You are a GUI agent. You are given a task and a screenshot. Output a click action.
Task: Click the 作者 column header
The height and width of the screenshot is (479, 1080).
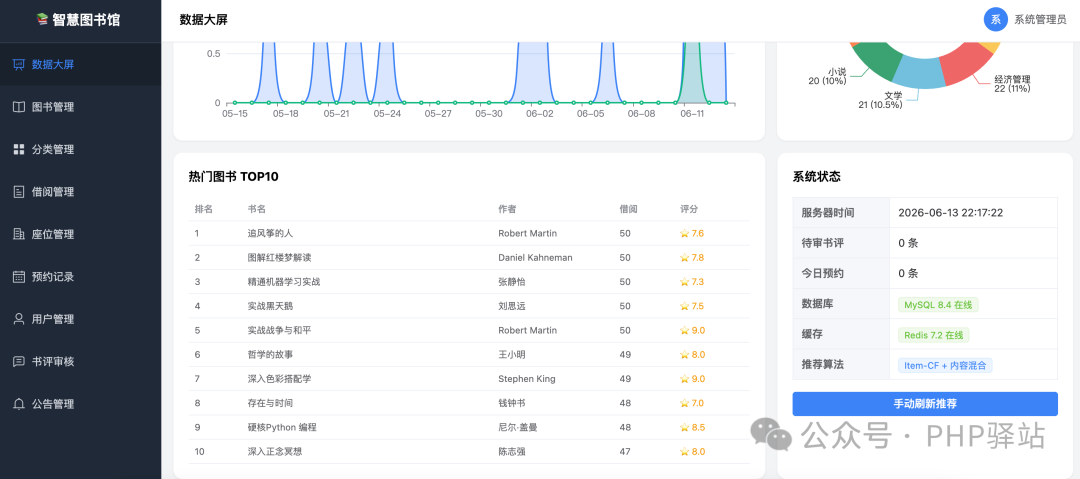pyautogui.click(x=508, y=209)
